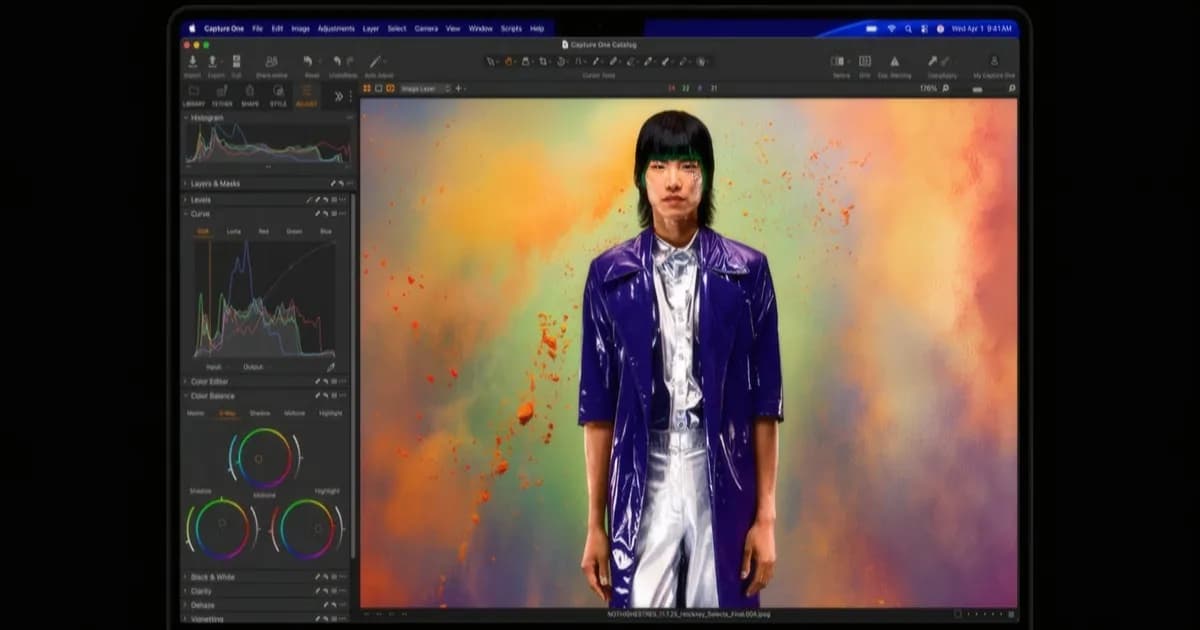Open the Camera menu
This screenshot has height=630, width=1200.
coord(426,29)
